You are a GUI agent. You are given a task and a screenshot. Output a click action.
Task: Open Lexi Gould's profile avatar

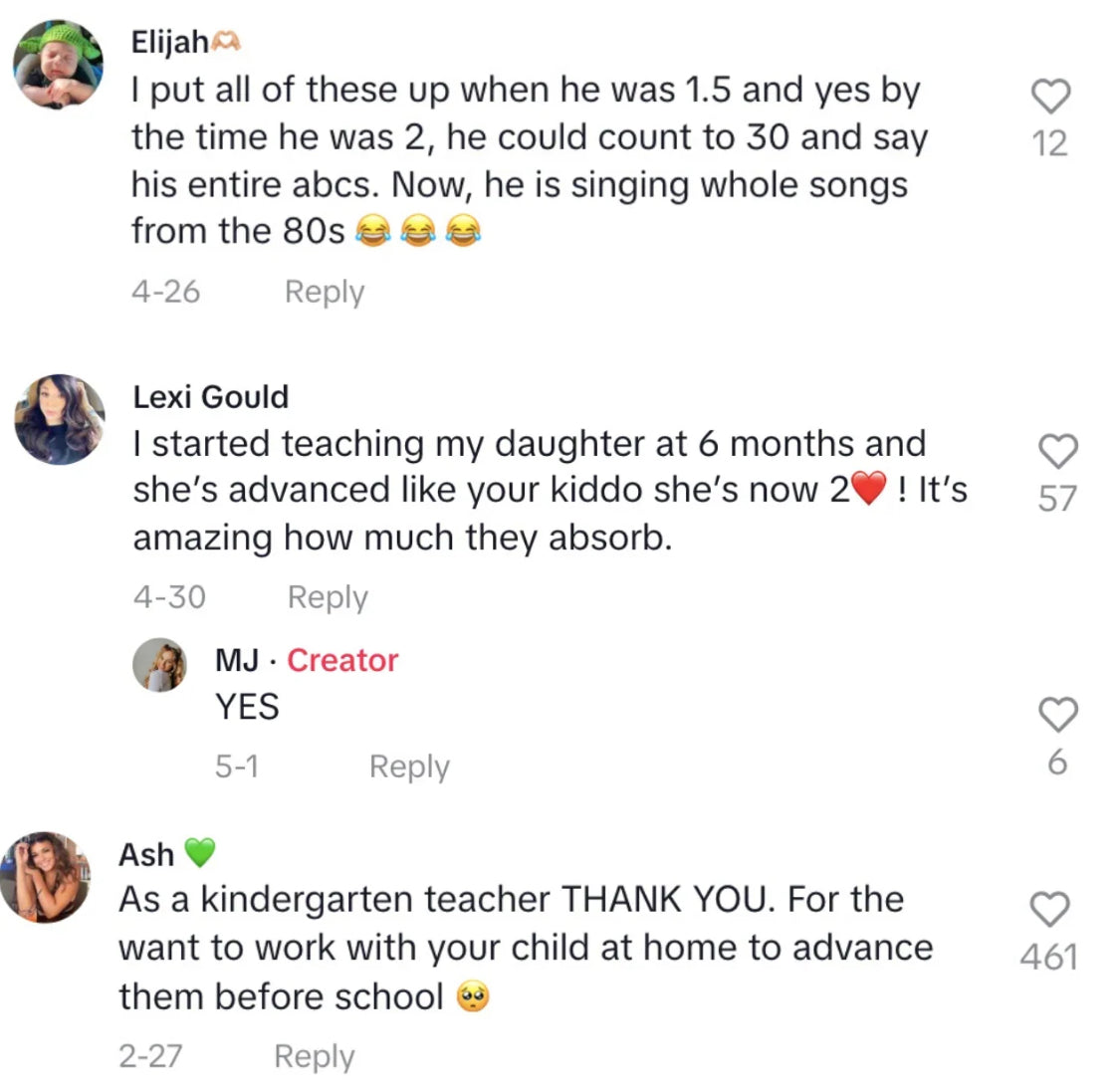tap(60, 419)
